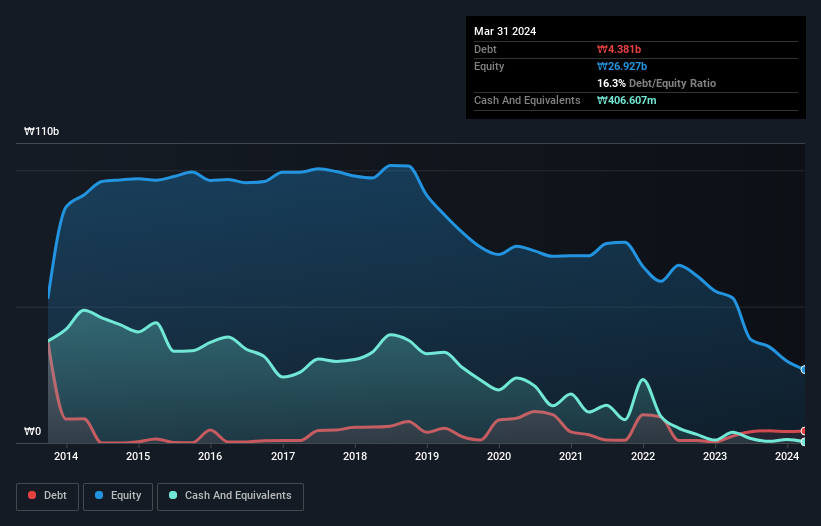Screen dimensions: 821x526
Task: Click the ₩0 y-axis label
Action: click(32, 431)
